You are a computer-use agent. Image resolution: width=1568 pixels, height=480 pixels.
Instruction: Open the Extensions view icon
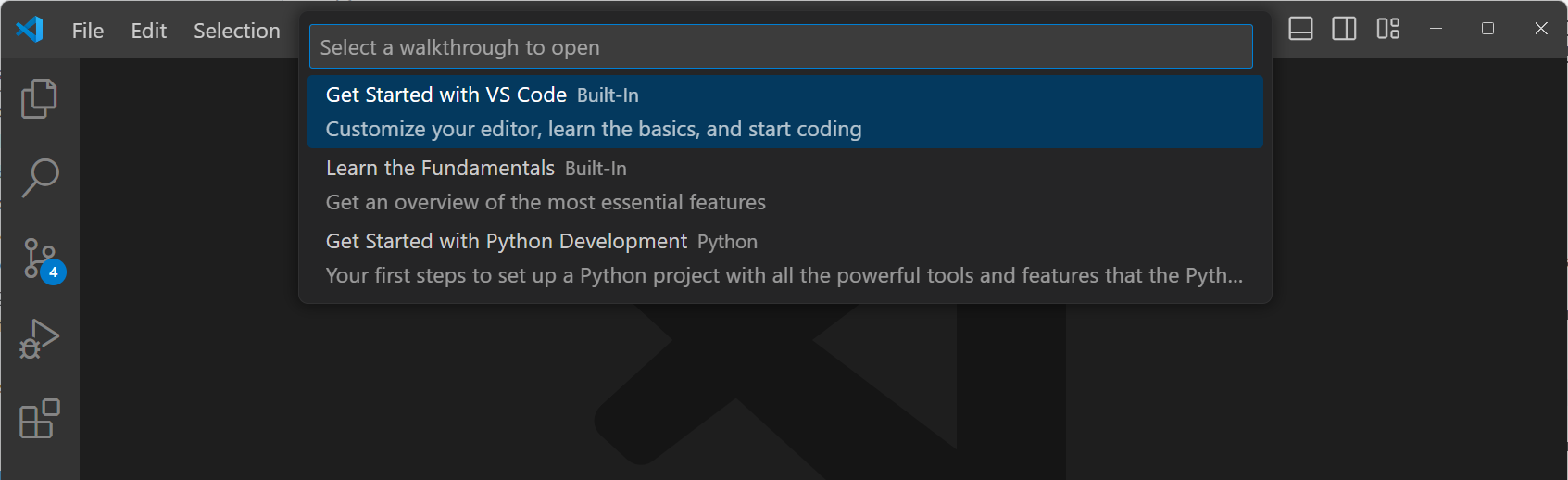tap(39, 419)
